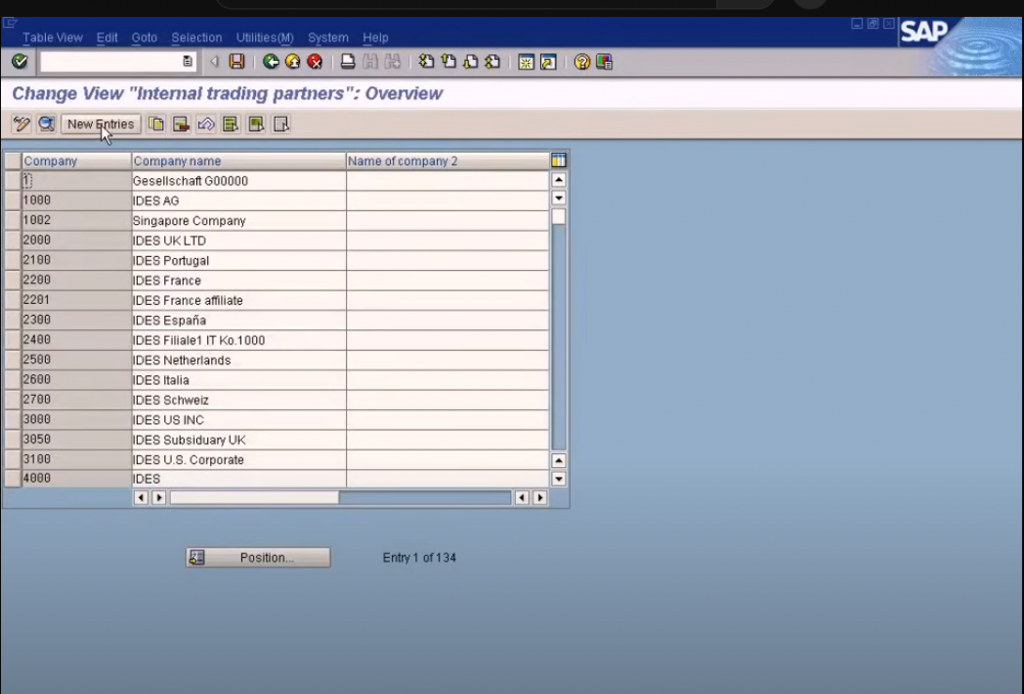Select the row selector for IDES Schweiz

pyautogui.click(x=12, y=400)
